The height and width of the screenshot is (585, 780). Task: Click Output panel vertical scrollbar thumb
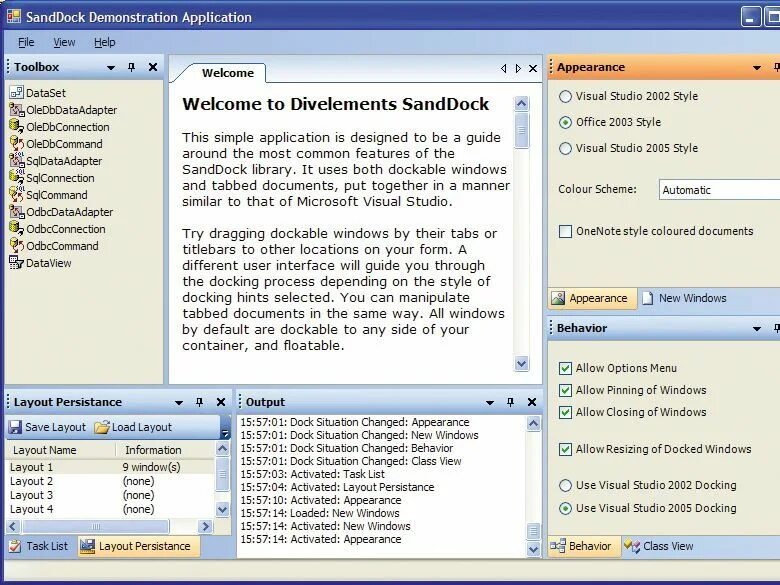point(533,531)
